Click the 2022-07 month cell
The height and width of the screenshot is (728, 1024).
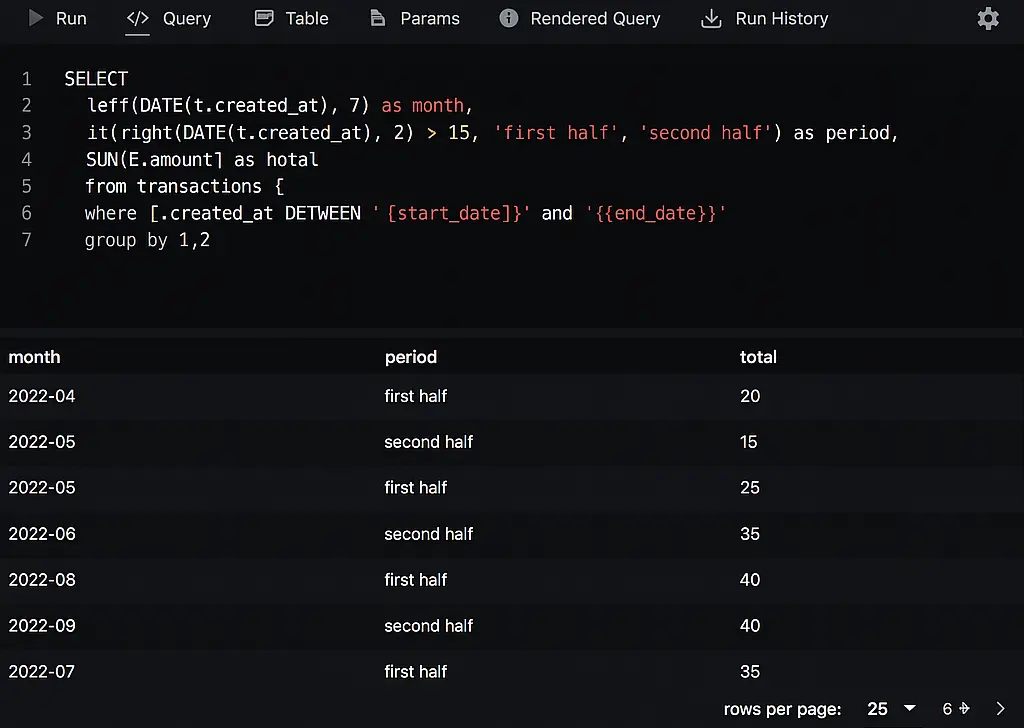tap(42, 671)
